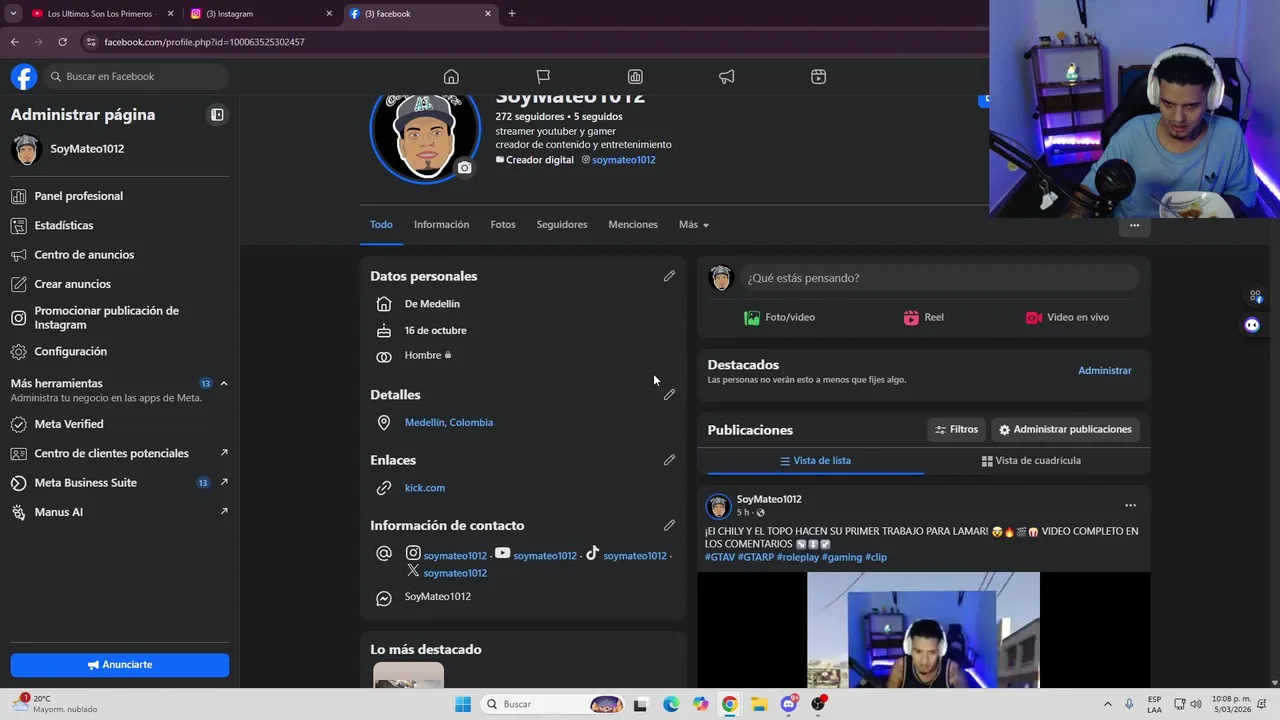Viewport: 1280px width, 720px height.
Task: Click the camera icon on the profile picture
Action: click(x=464, y=168)
